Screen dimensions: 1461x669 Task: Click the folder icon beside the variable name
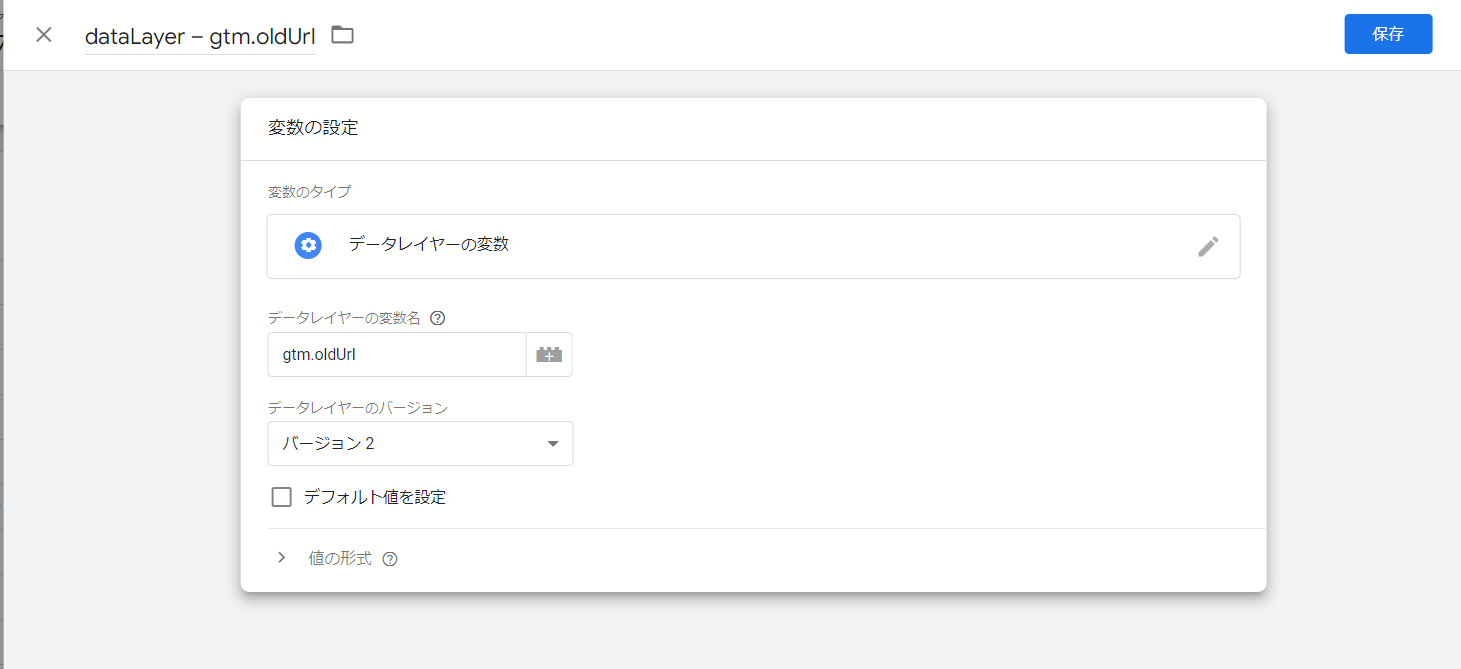(343, 35)
